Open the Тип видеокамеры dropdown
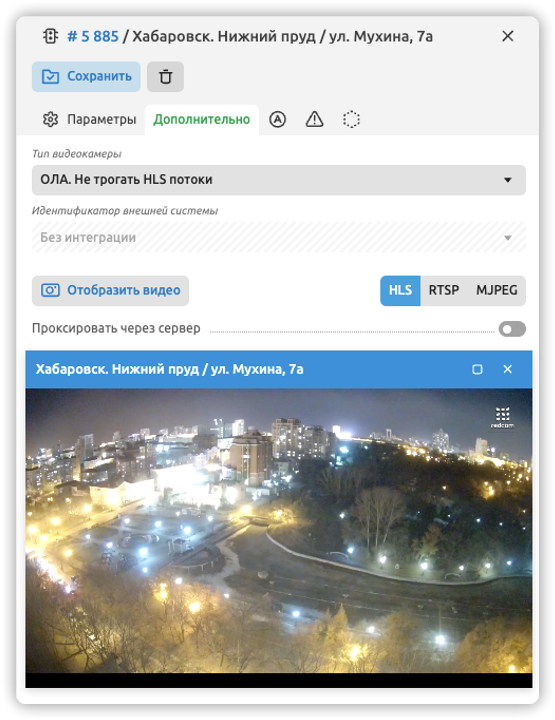The image size is (555, 720). 279,180
